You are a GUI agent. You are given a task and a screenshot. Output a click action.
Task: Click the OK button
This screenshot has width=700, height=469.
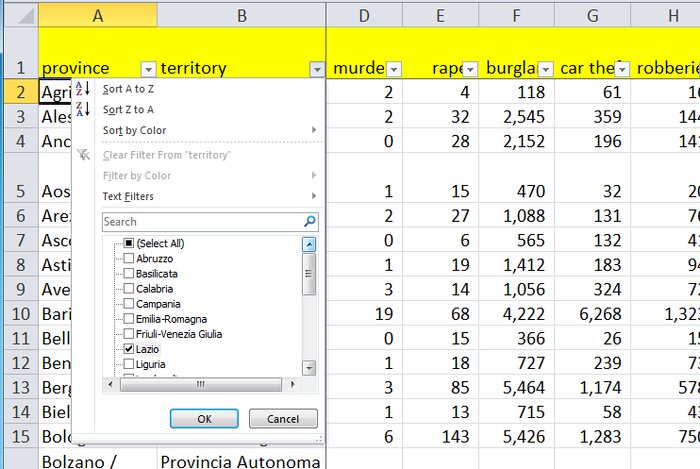(x=204, y=419)
